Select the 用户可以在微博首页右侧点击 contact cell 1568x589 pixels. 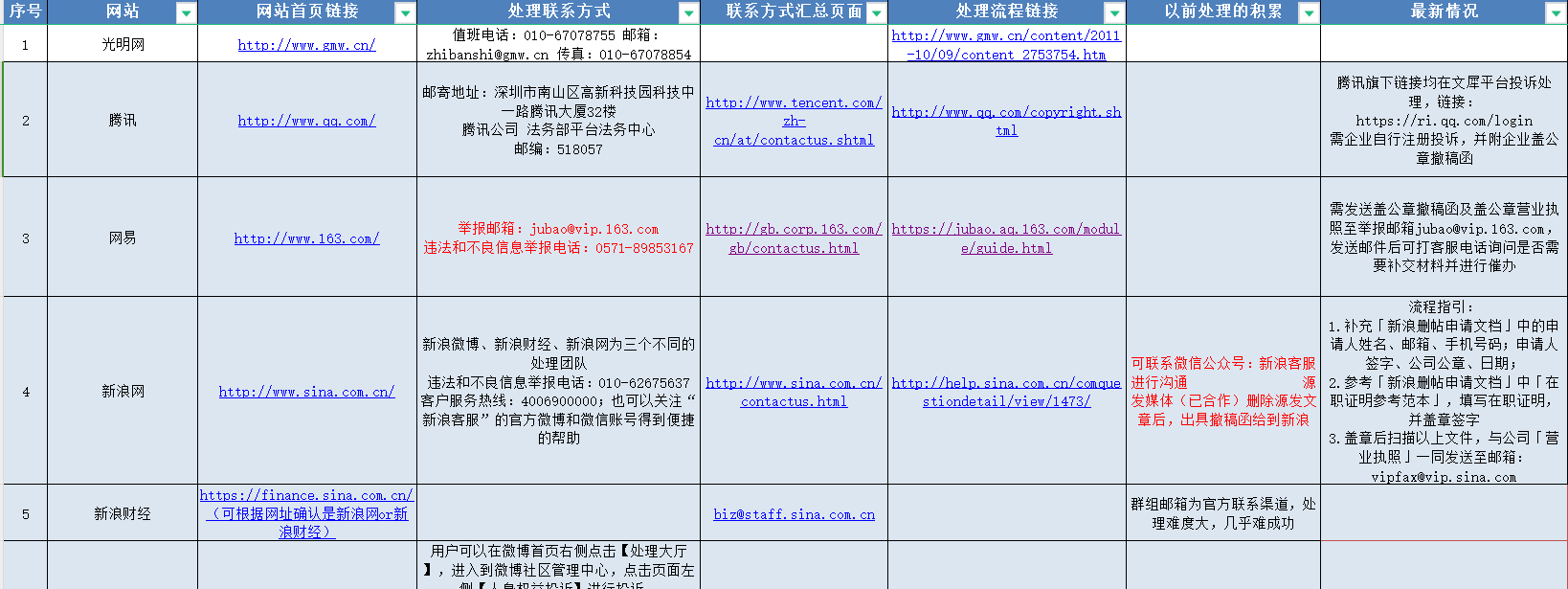(x=558, y=565)
